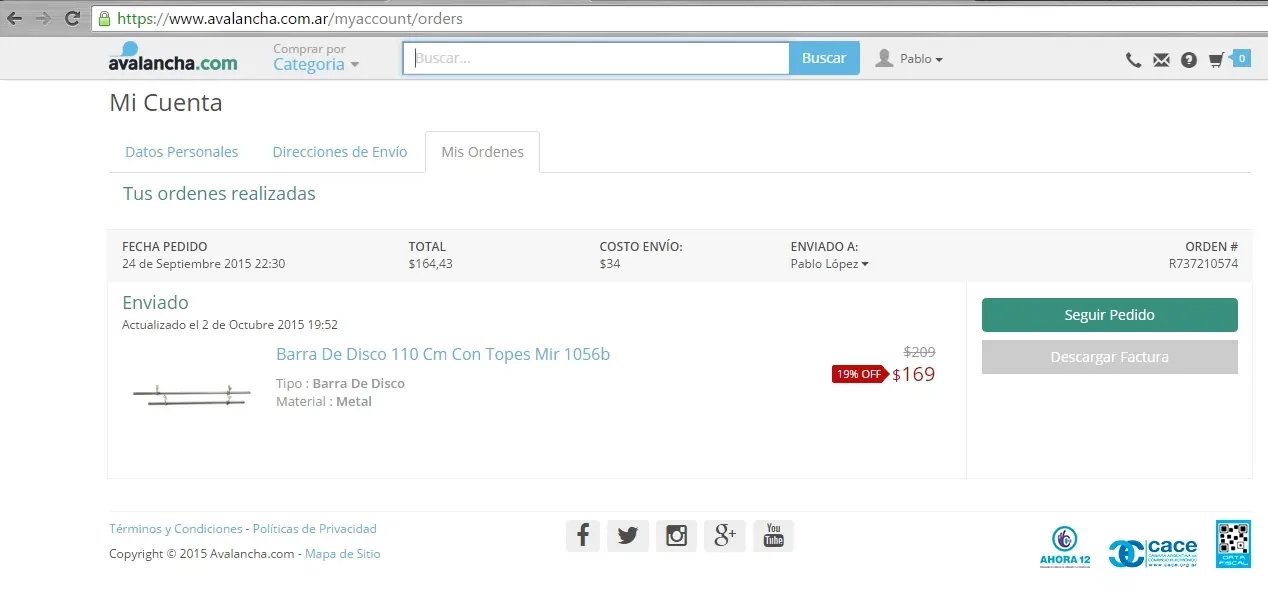Open the shopping cart icon
1268x594 pixels.
[x=1216, y=60]
